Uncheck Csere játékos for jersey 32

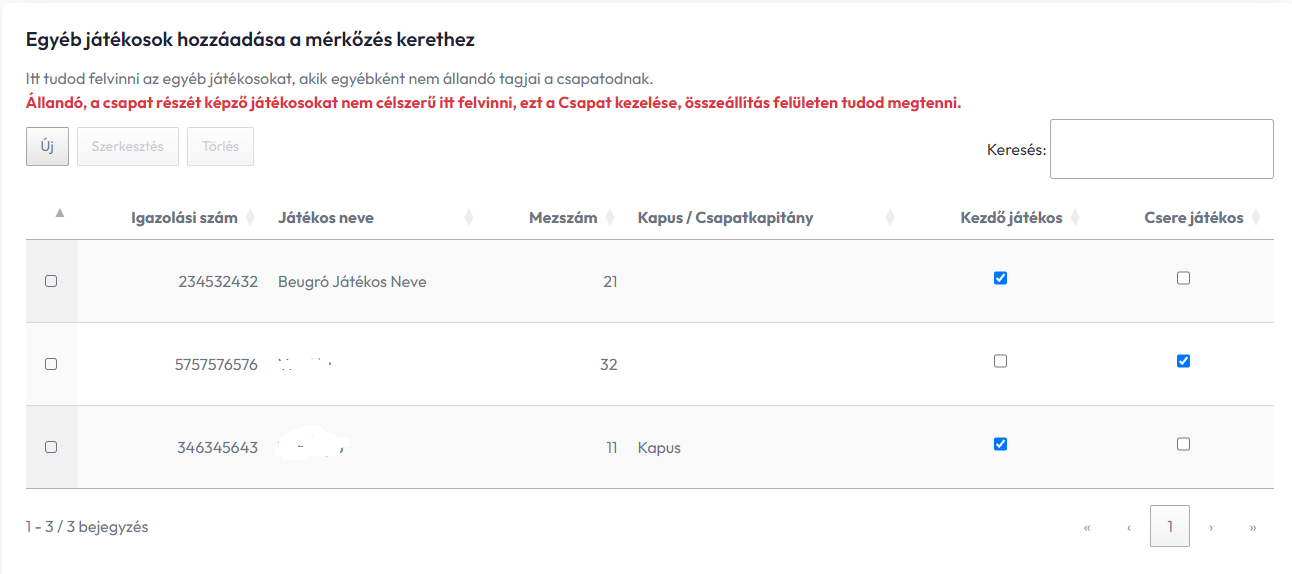tap(1183, 361)
